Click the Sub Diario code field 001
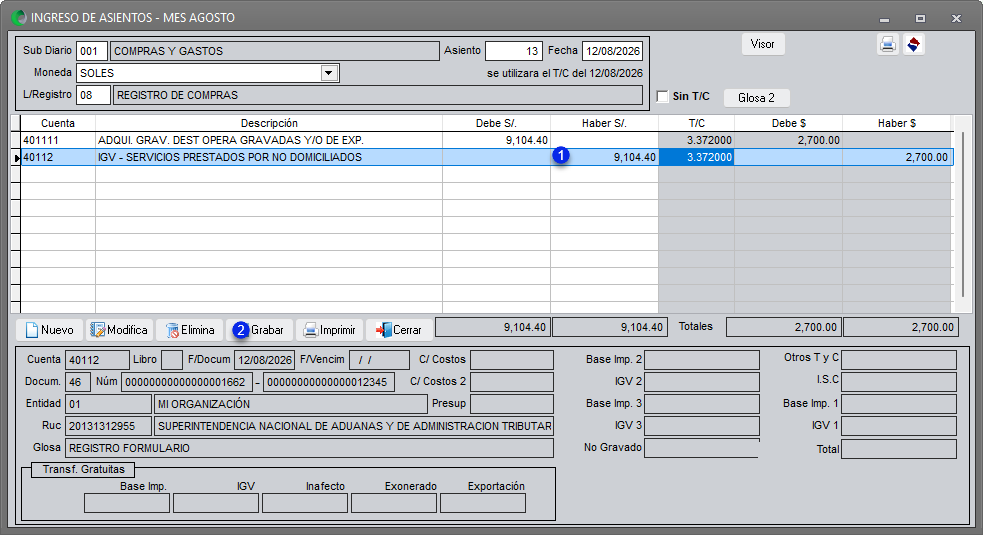The width and height of the screenshot is (983, 535). [x=92, y=51]
